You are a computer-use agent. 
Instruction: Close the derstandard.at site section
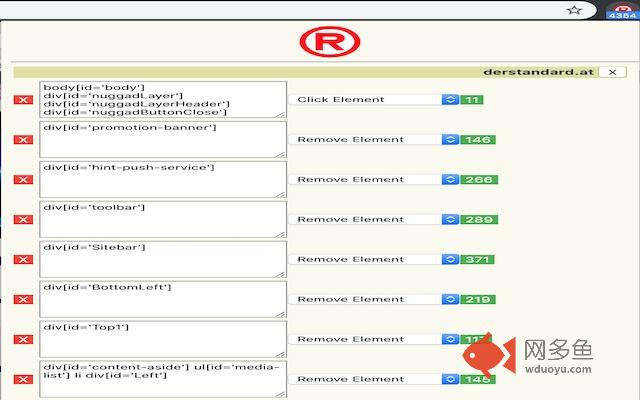click(x=612, y=72)
